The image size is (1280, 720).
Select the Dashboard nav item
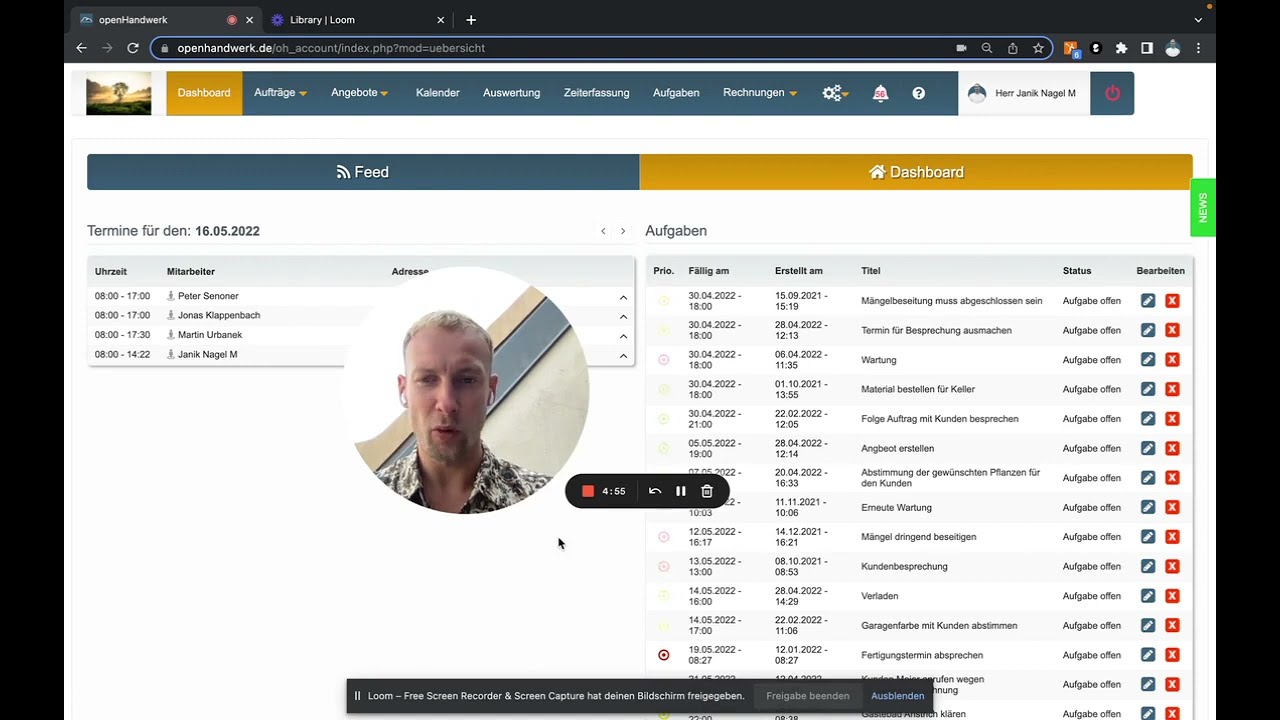pos(204,93)
